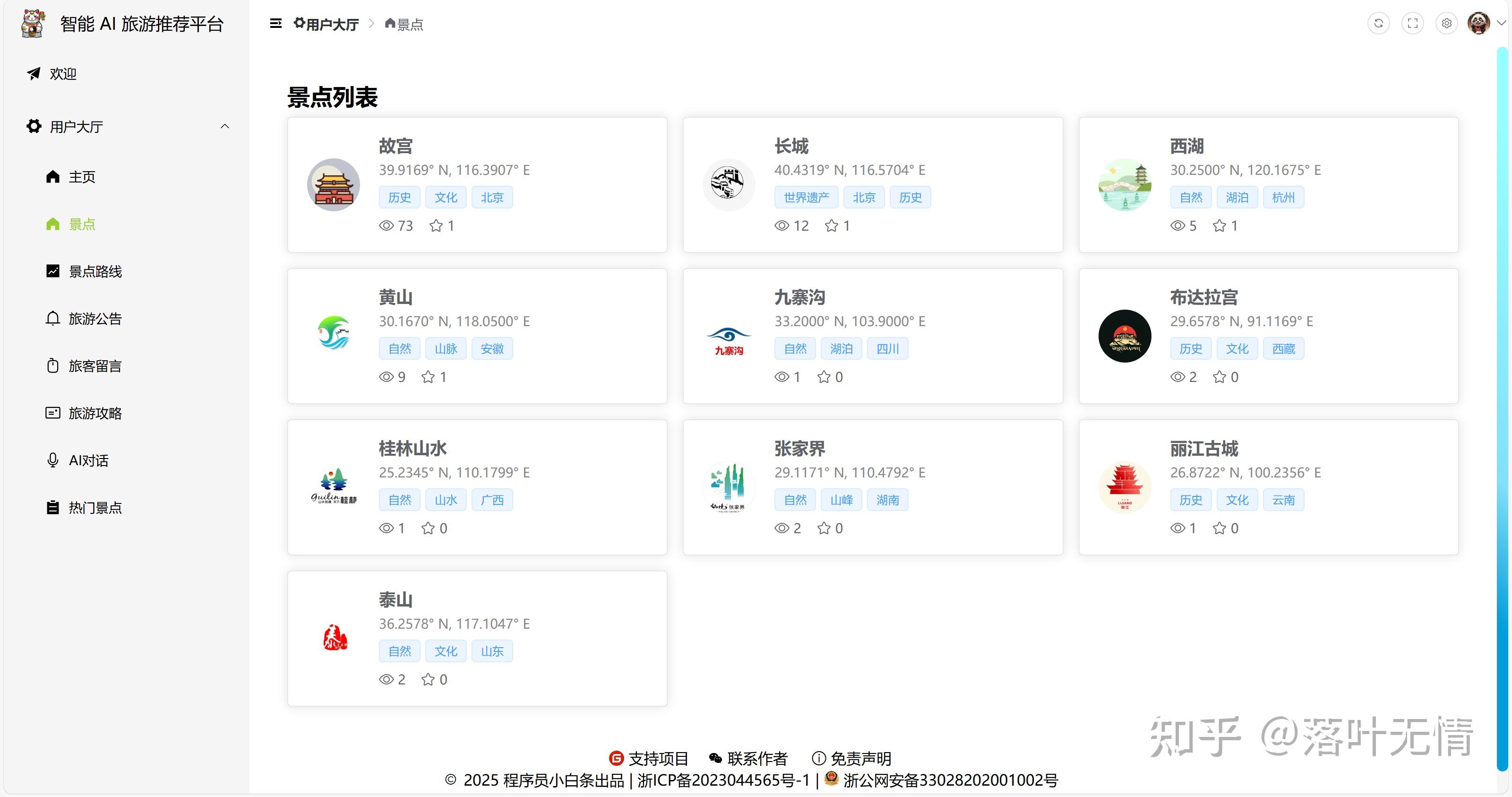Click the 世界遗产 tag on 长城 card

(x=807, y=197)
